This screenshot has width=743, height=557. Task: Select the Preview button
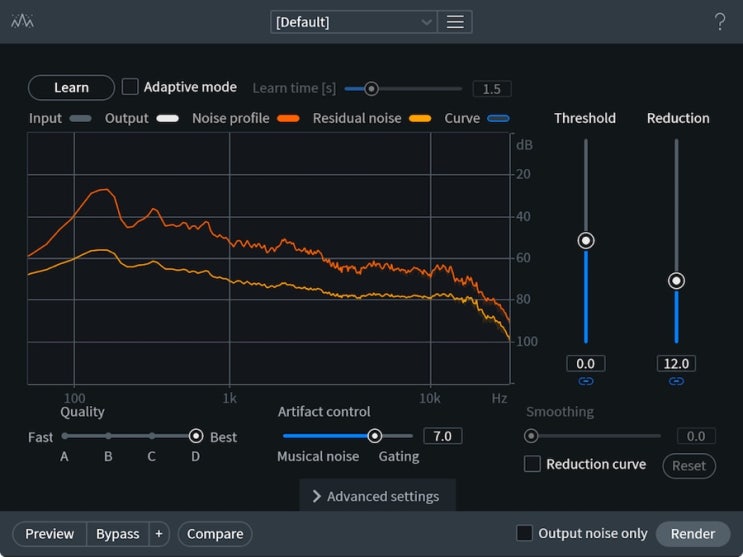pos(50,534)
